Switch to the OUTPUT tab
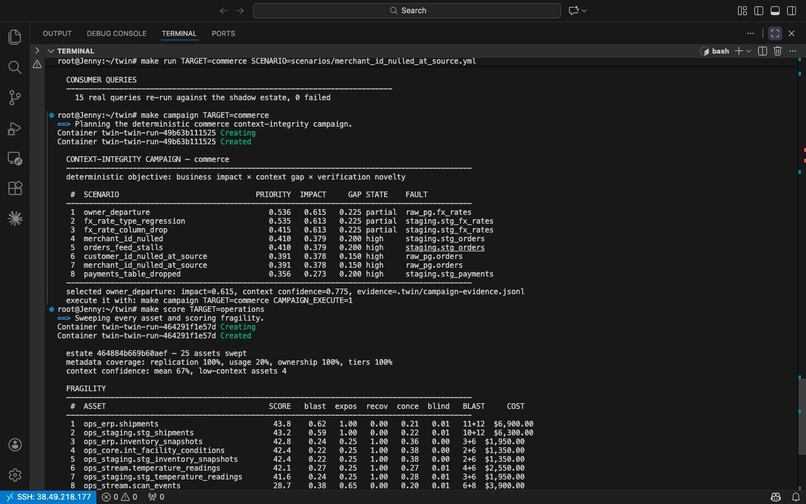This screenshot has width=806, height=504. point(57,33)
